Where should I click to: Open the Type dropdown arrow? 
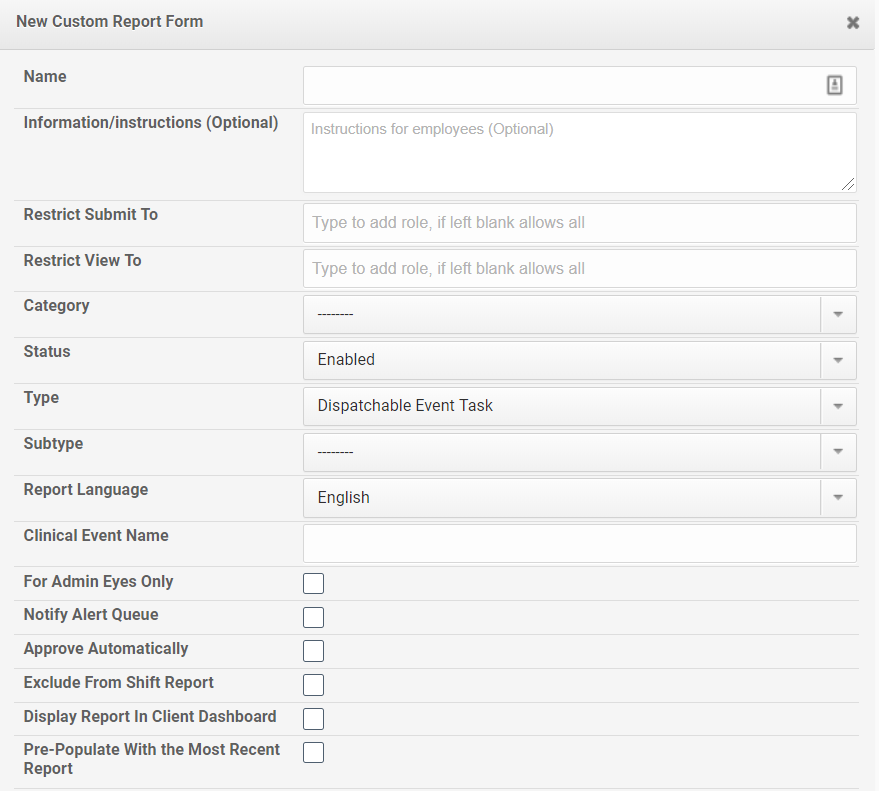837,407
